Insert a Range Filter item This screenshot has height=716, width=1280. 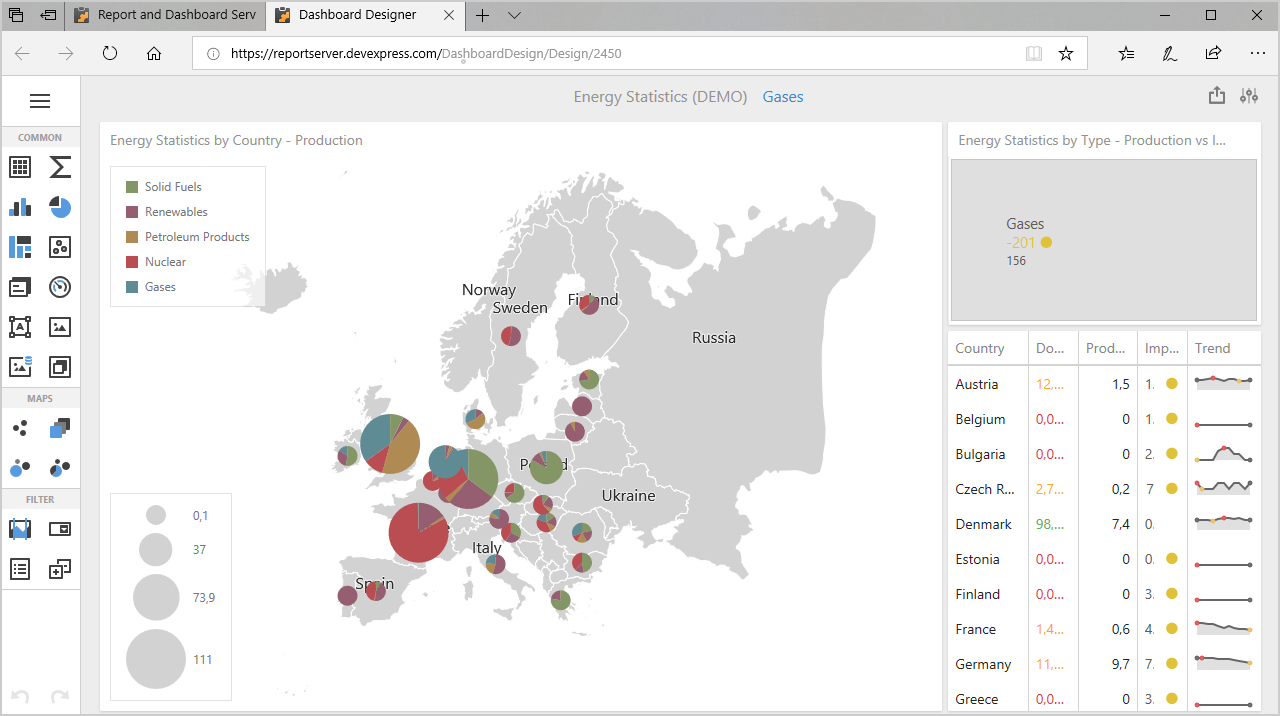click(20, 529)
